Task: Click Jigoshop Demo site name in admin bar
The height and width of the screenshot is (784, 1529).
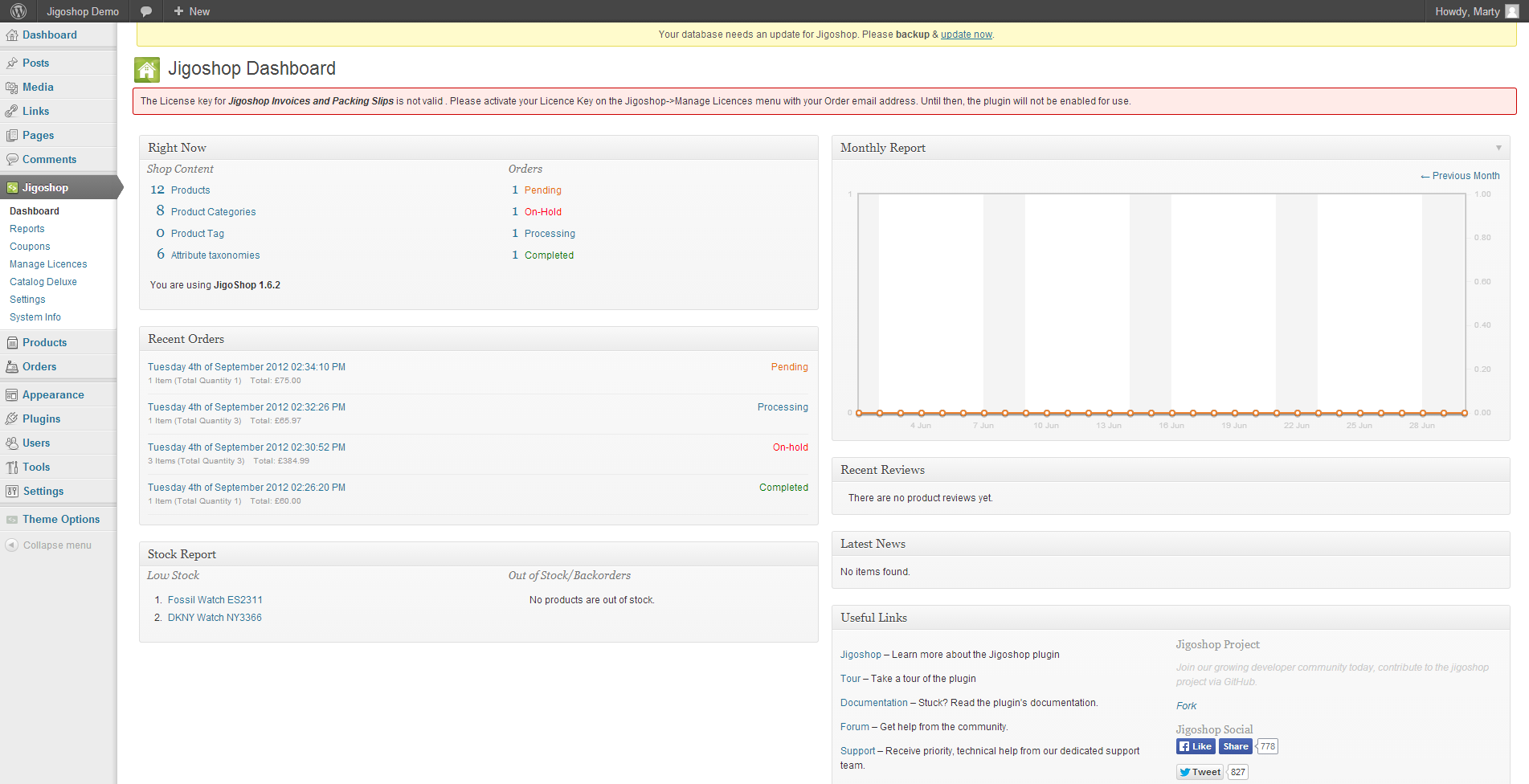Action: [83, 11]
